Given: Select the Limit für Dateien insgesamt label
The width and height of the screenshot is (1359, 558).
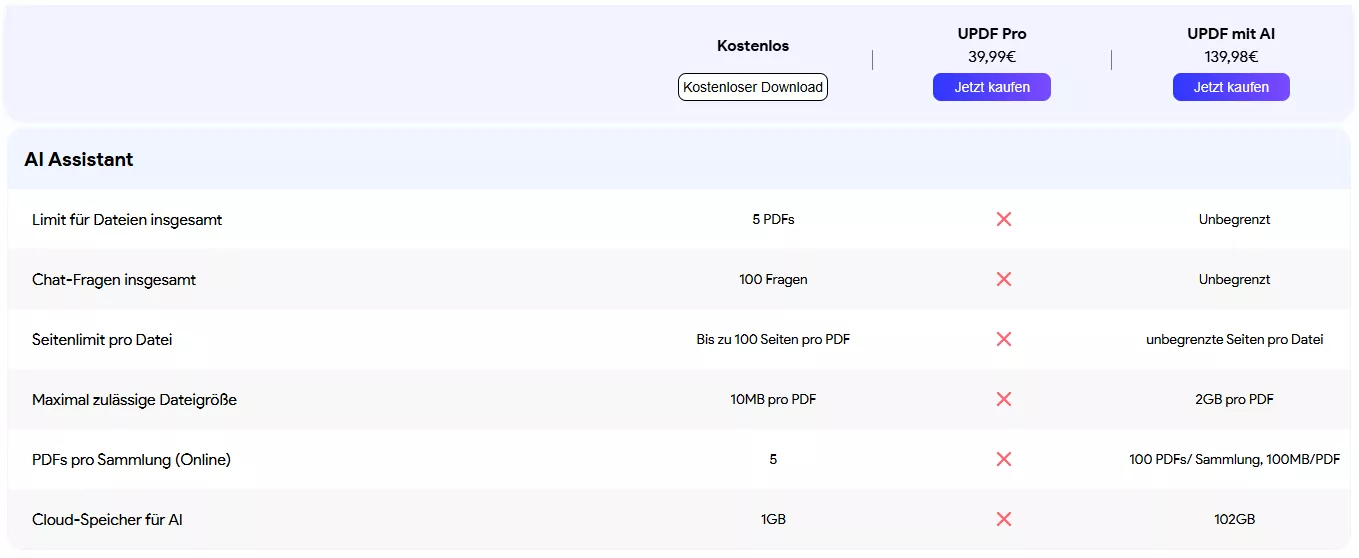Looking at the screenshot, I should click(127, 220).
